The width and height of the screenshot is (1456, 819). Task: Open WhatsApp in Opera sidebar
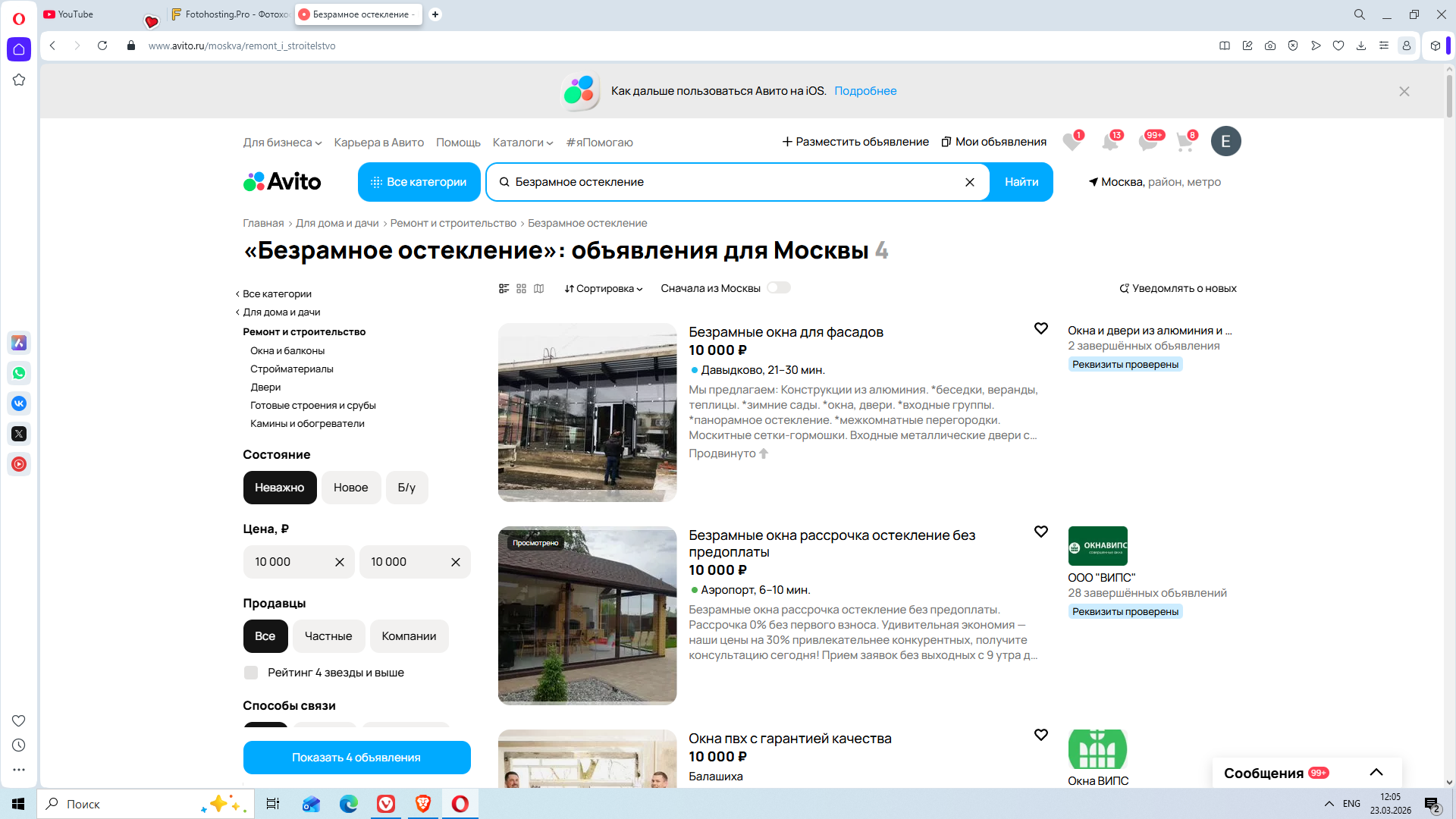point(19,373)
